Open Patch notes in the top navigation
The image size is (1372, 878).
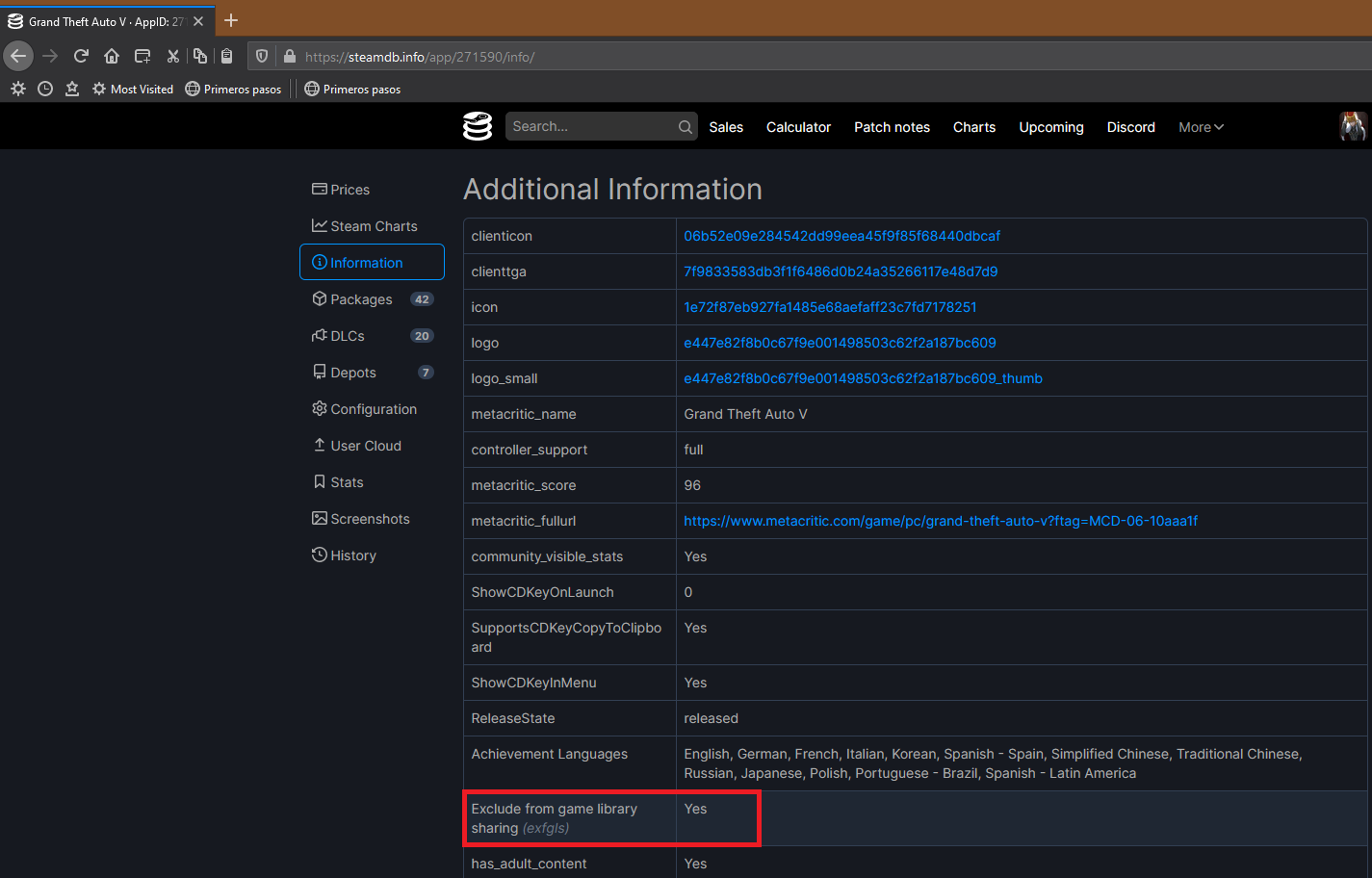tap(892, 127)
